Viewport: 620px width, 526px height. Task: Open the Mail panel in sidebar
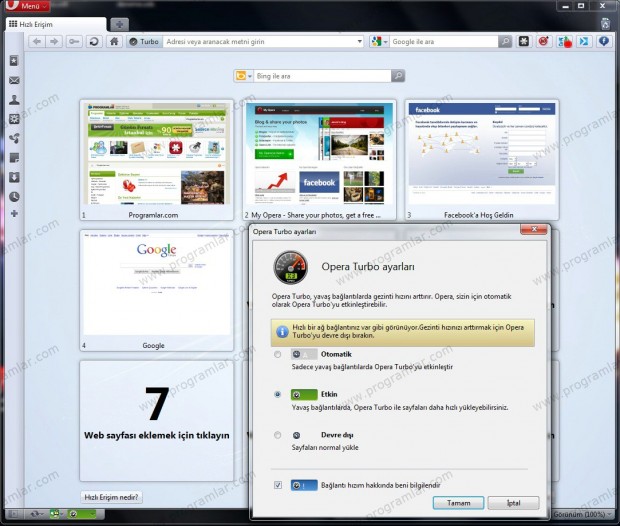click(x=14, y=80)
